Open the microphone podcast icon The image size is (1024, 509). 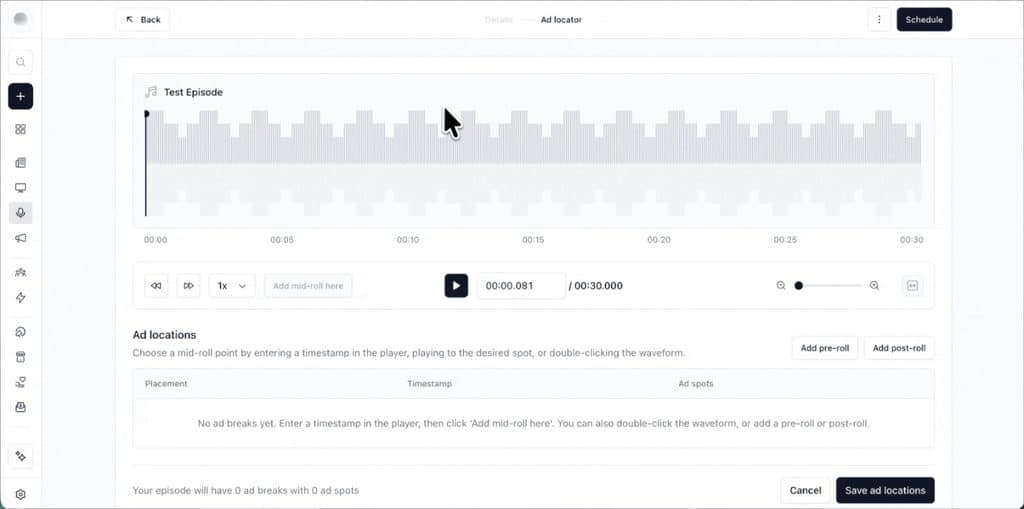pyautogui.click(x=20, y=213)
